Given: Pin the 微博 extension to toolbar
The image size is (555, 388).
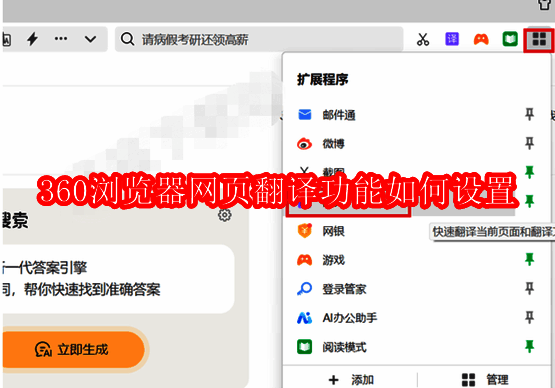Looking at the screenshot, I should (529, 143).
